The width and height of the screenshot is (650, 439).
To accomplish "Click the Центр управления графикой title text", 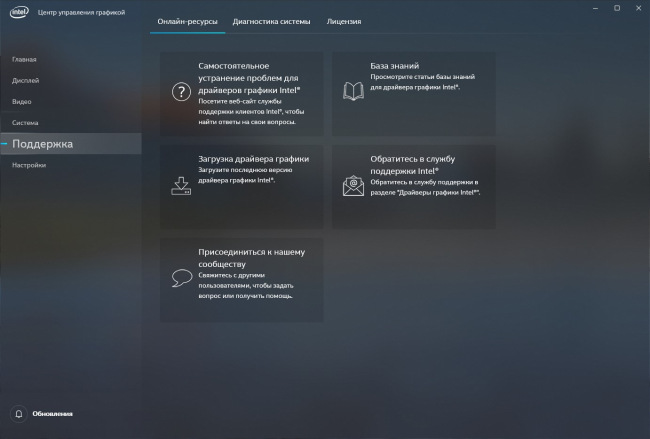I will [x=81, y=12].
